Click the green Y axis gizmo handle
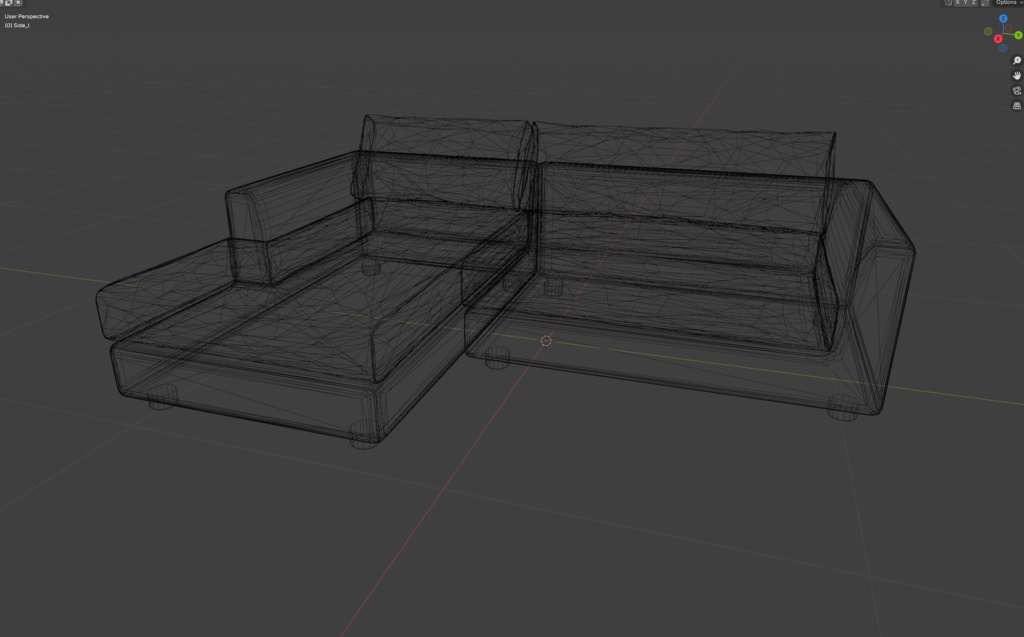The width and height of the screenshot is (1024, 637). pyautogui.click(x=1018, y=35)
